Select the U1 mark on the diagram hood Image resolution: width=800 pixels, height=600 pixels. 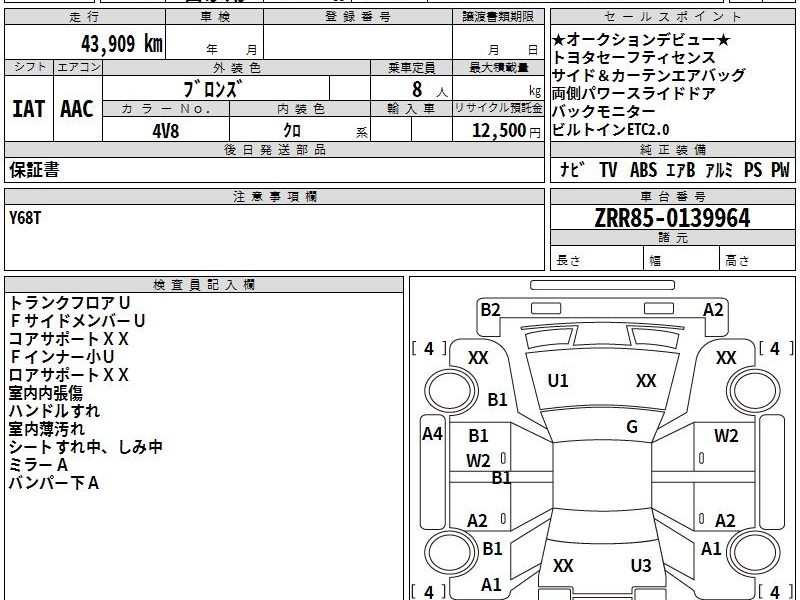[x=558, y=381]
